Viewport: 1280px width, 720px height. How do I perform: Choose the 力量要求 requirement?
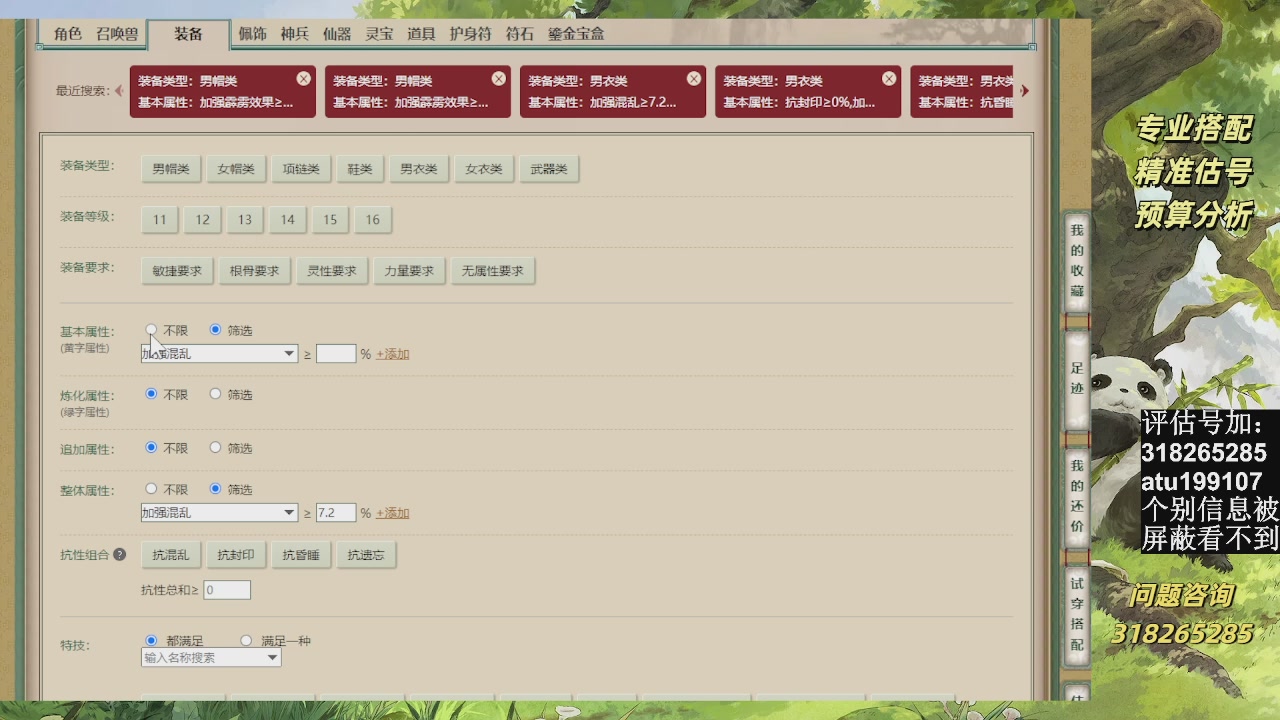(410, 271)
